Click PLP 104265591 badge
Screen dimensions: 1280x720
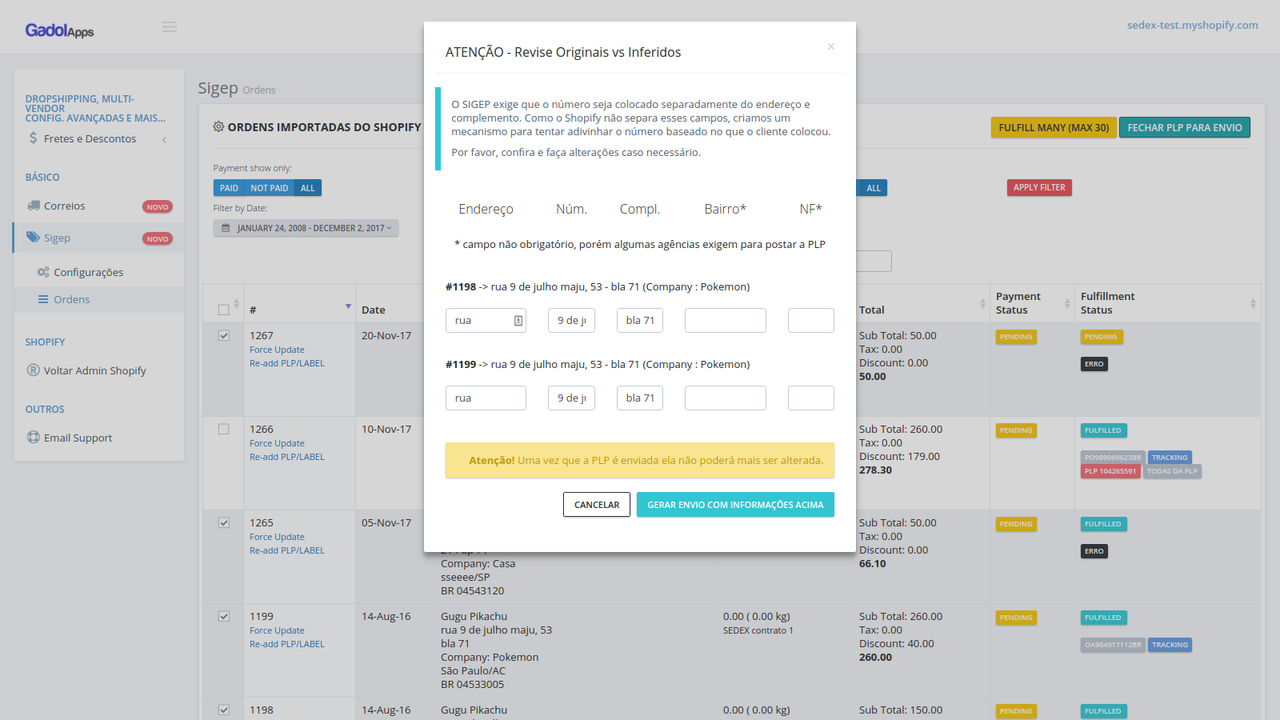click(x=1110, y=471)
